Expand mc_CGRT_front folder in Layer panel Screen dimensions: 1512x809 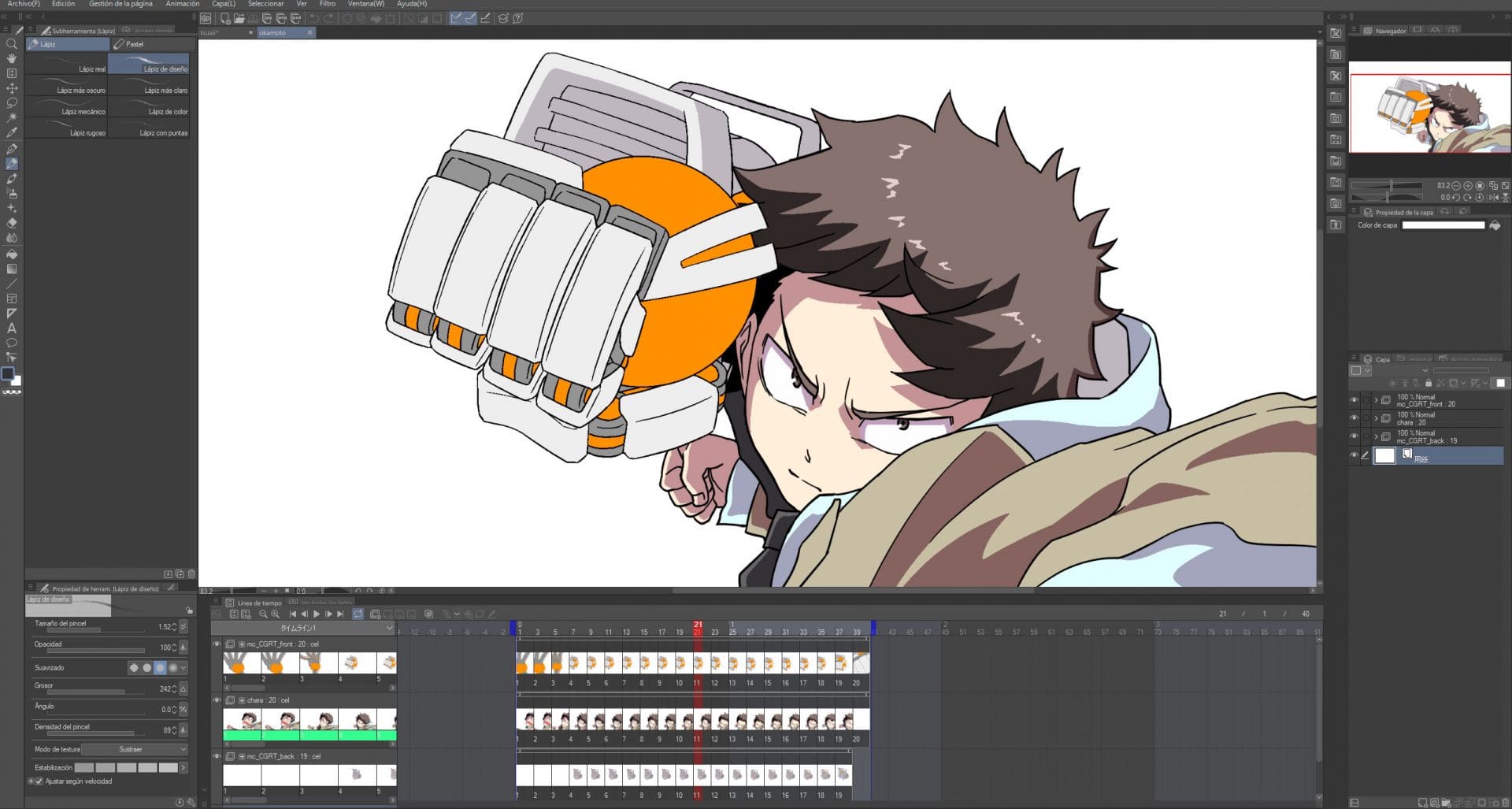pos(1376,400)
